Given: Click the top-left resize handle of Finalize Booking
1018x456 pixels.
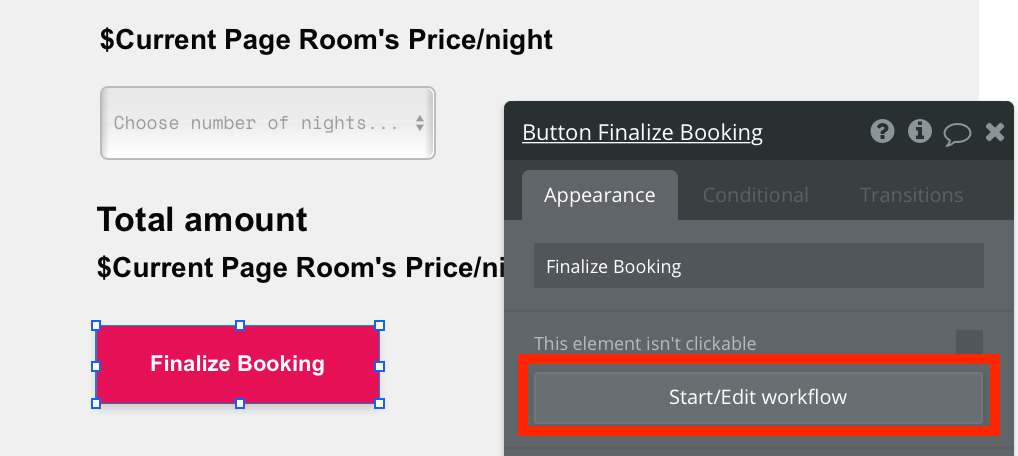Looking at the screenshot, I should point(96,325).
